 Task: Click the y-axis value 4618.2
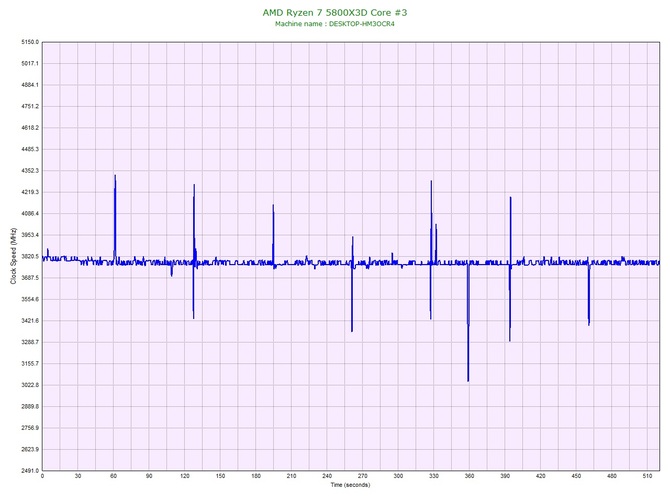click(30, 128)
